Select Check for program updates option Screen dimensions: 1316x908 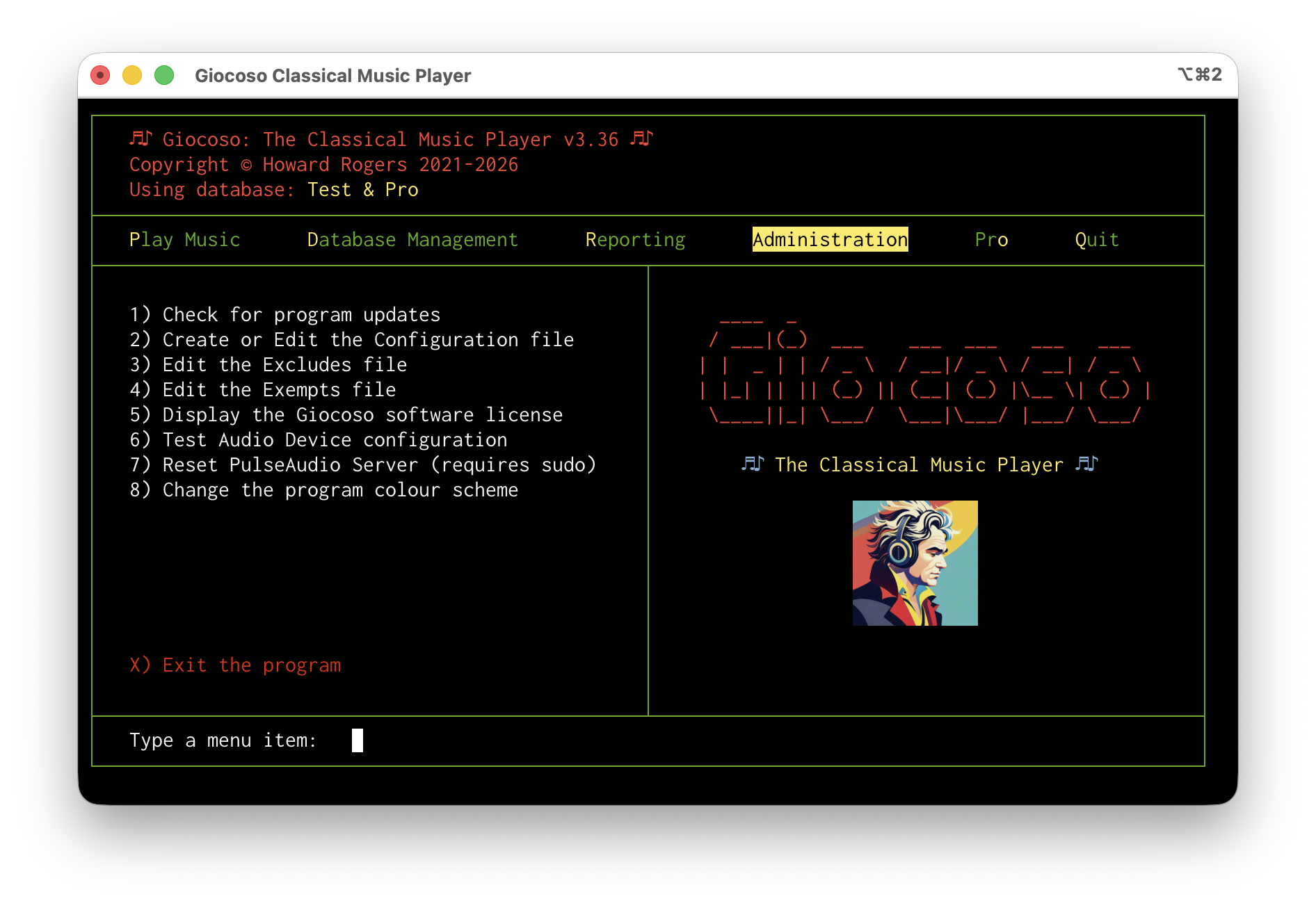[285, 315]
